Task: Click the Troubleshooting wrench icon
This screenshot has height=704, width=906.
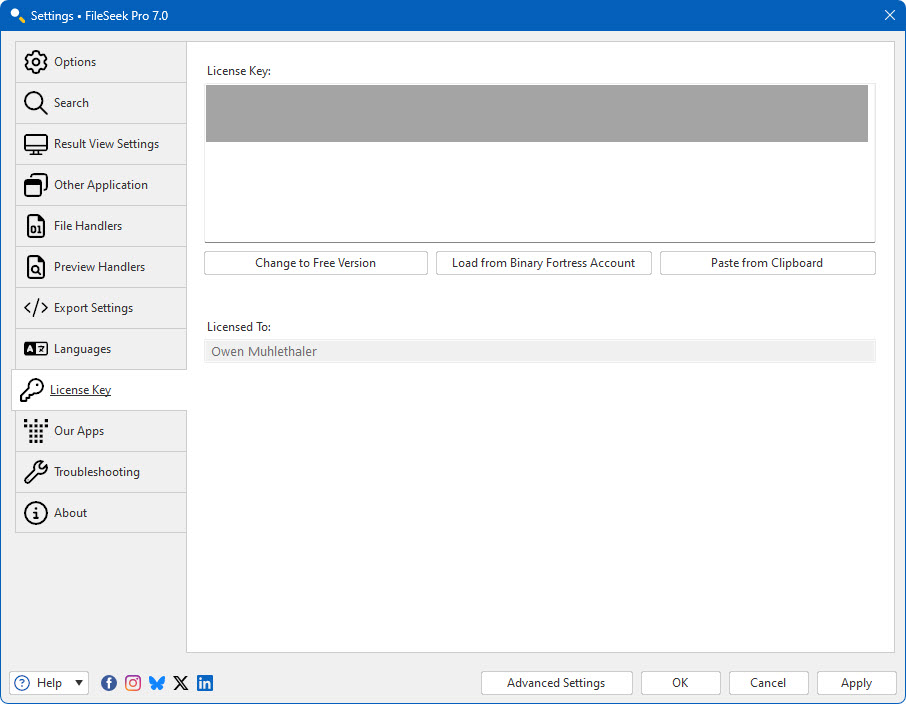Action: (x=36, y=472)
